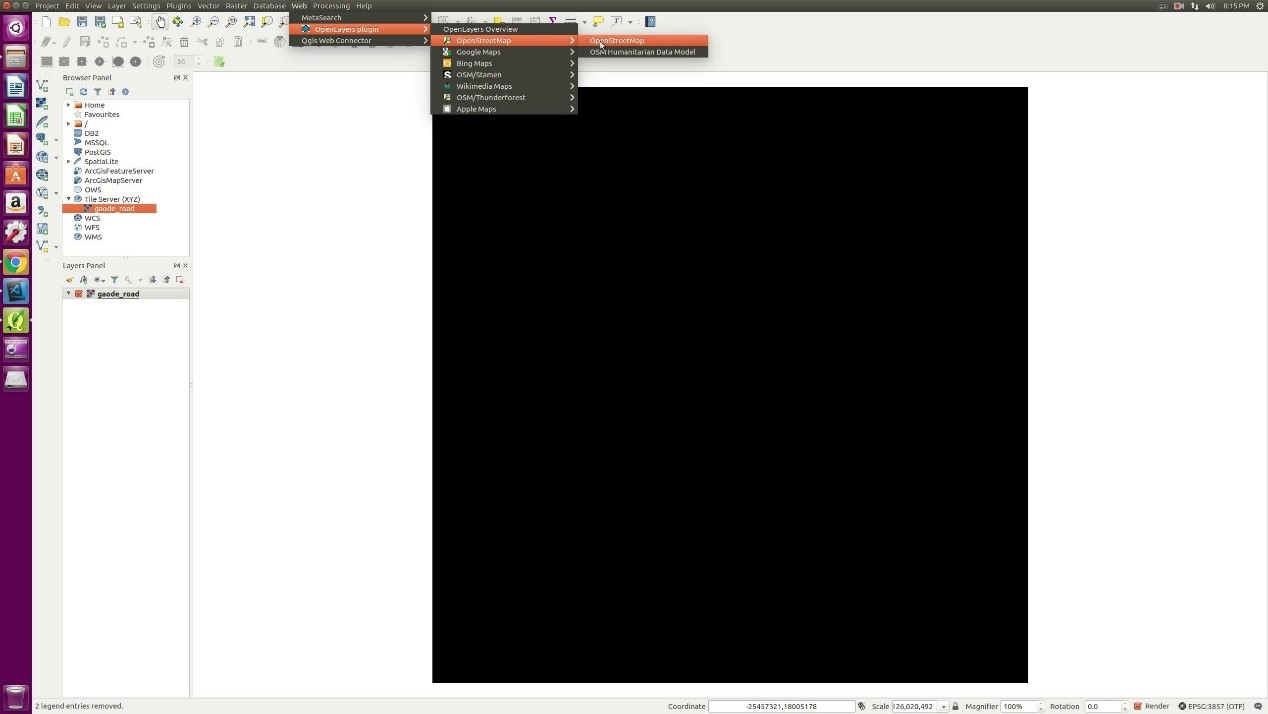Open the Google Maps submenu
The height and width of the screenshot is (714, 1268).
pos(478,52)
